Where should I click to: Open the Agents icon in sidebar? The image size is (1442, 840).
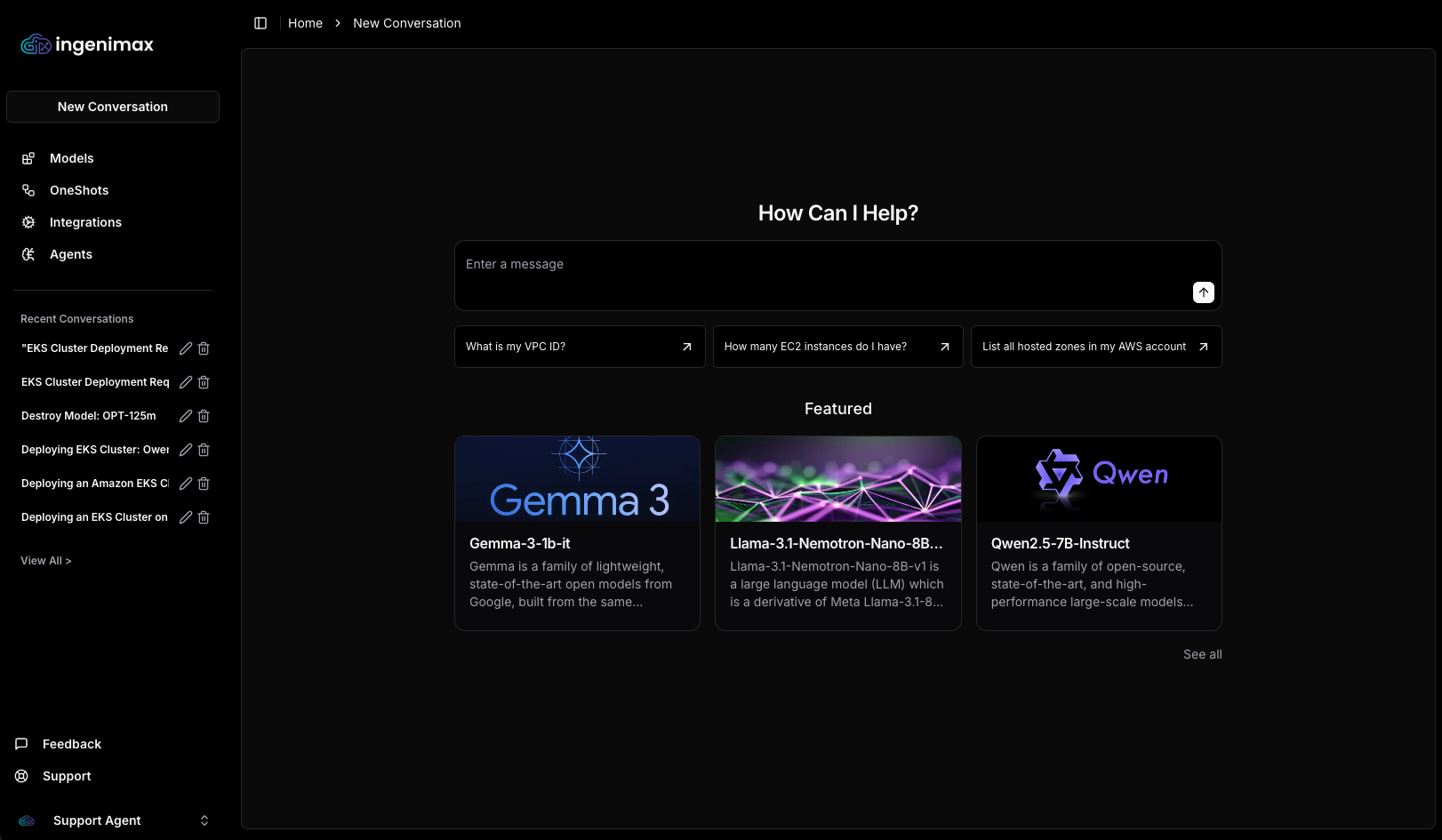[x=28, y=254]
